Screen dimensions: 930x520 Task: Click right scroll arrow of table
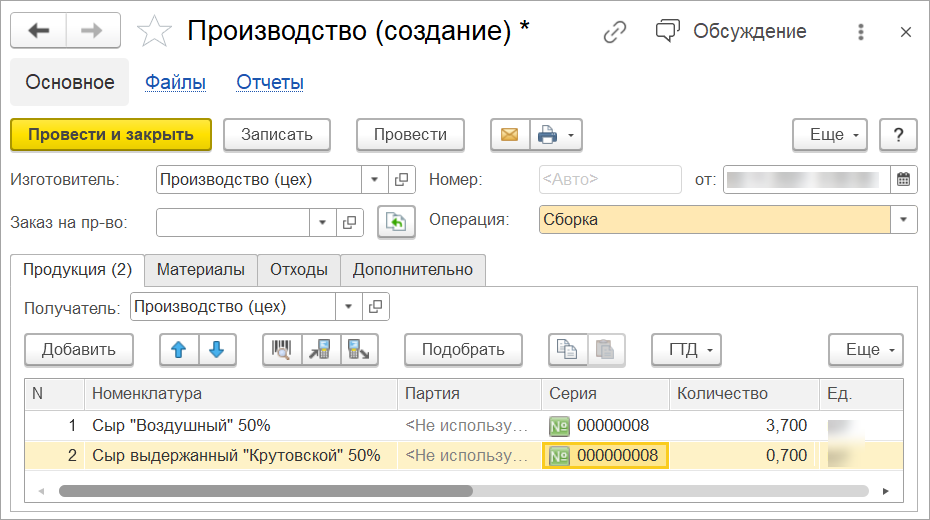886,491
